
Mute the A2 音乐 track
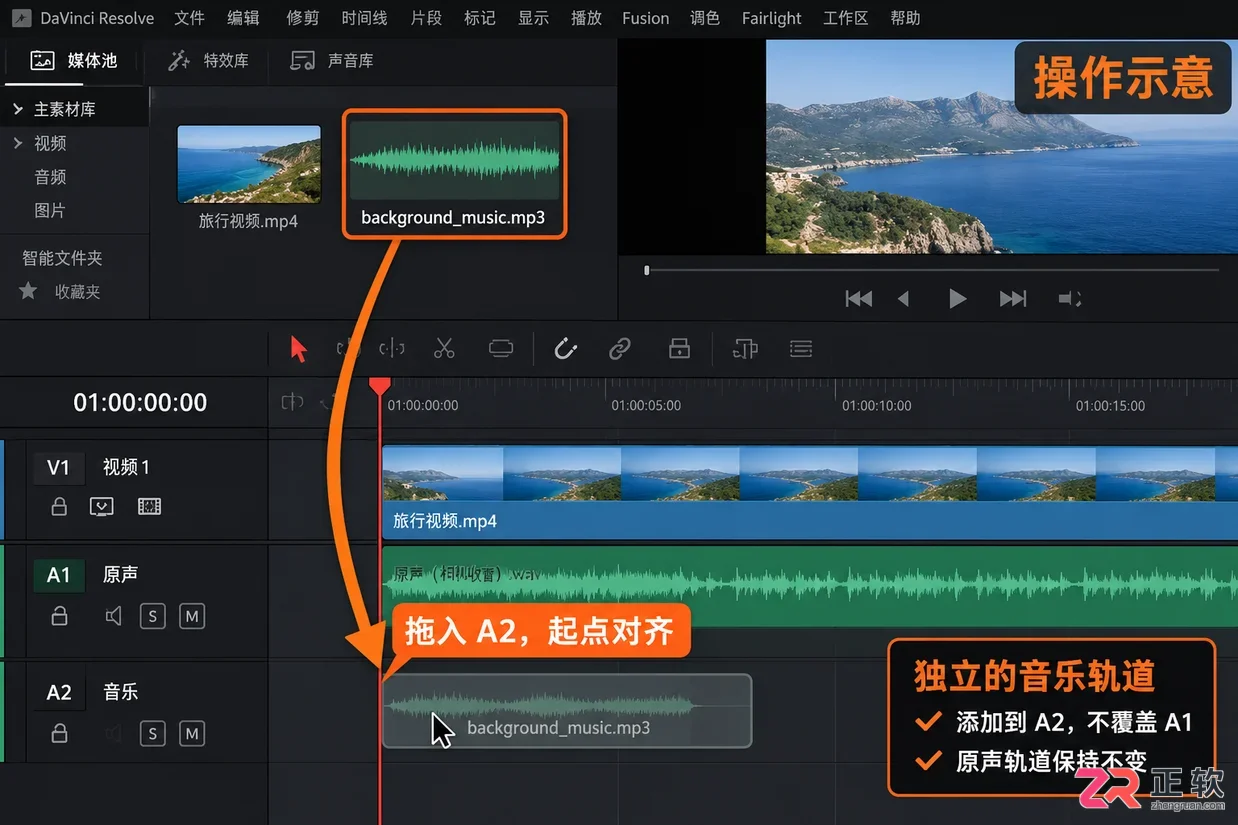click(x=192, y=734)
